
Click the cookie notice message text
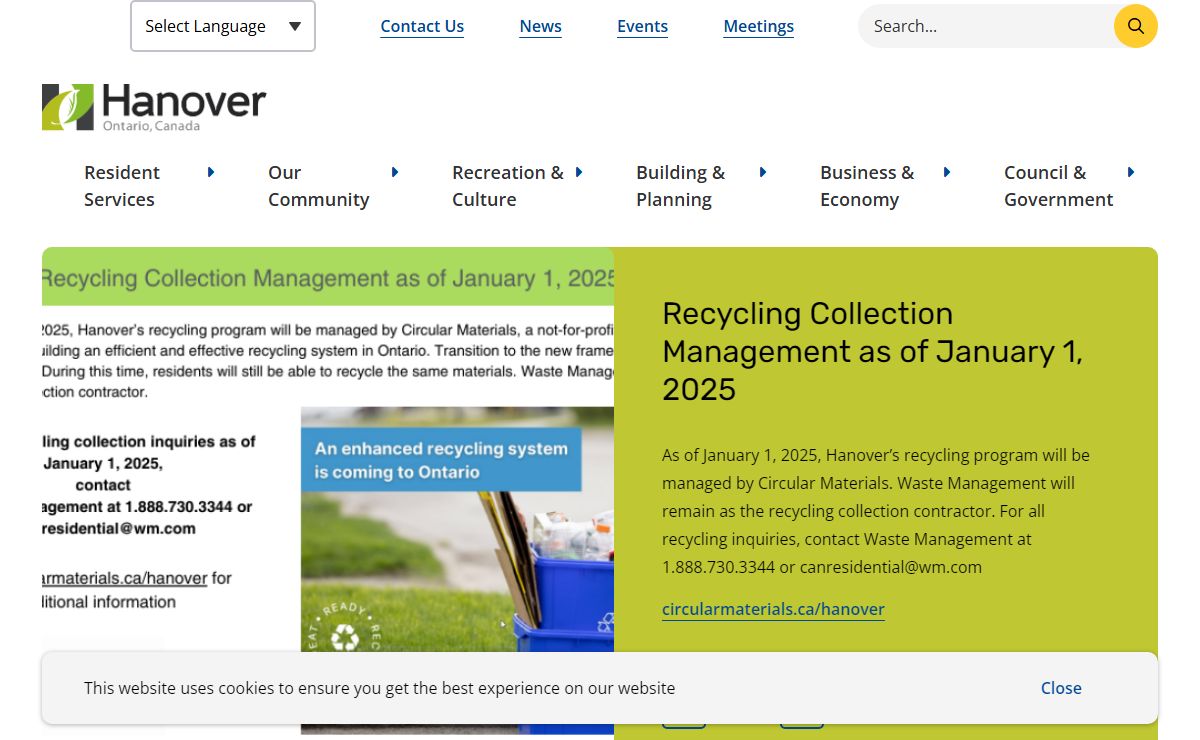[379, 688]
